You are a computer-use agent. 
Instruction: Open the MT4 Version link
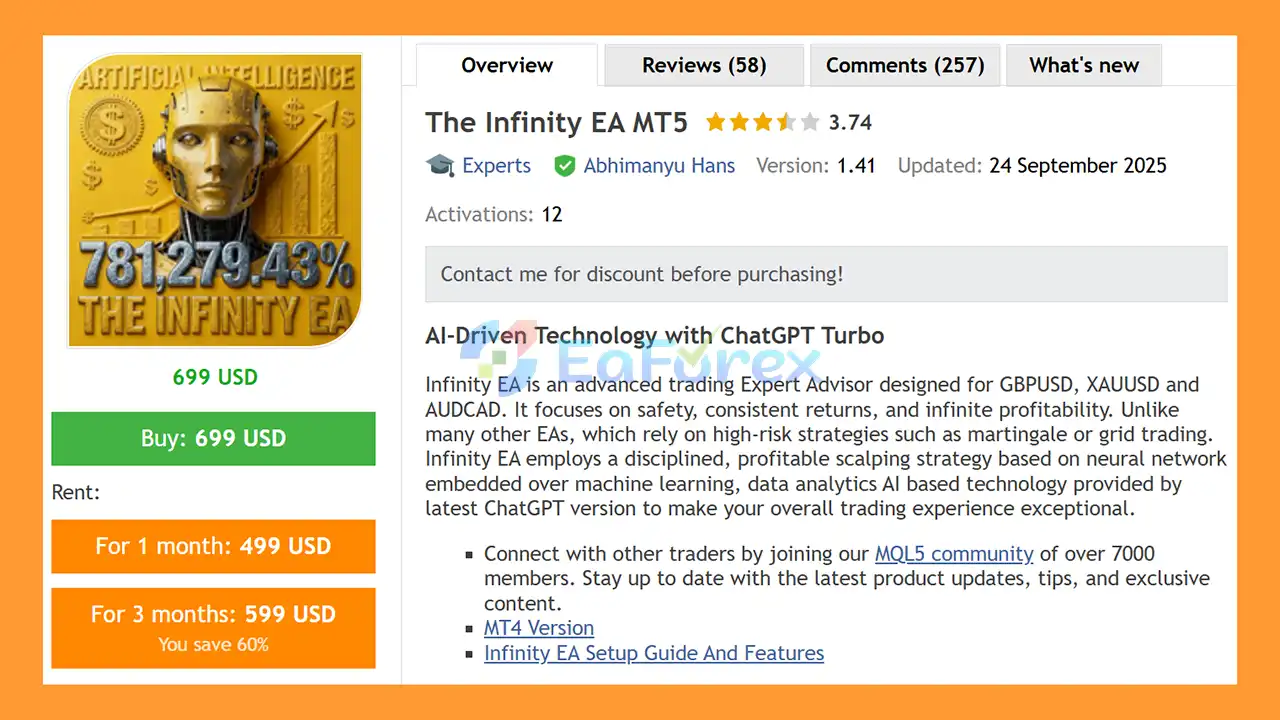[x=539, y=628]
